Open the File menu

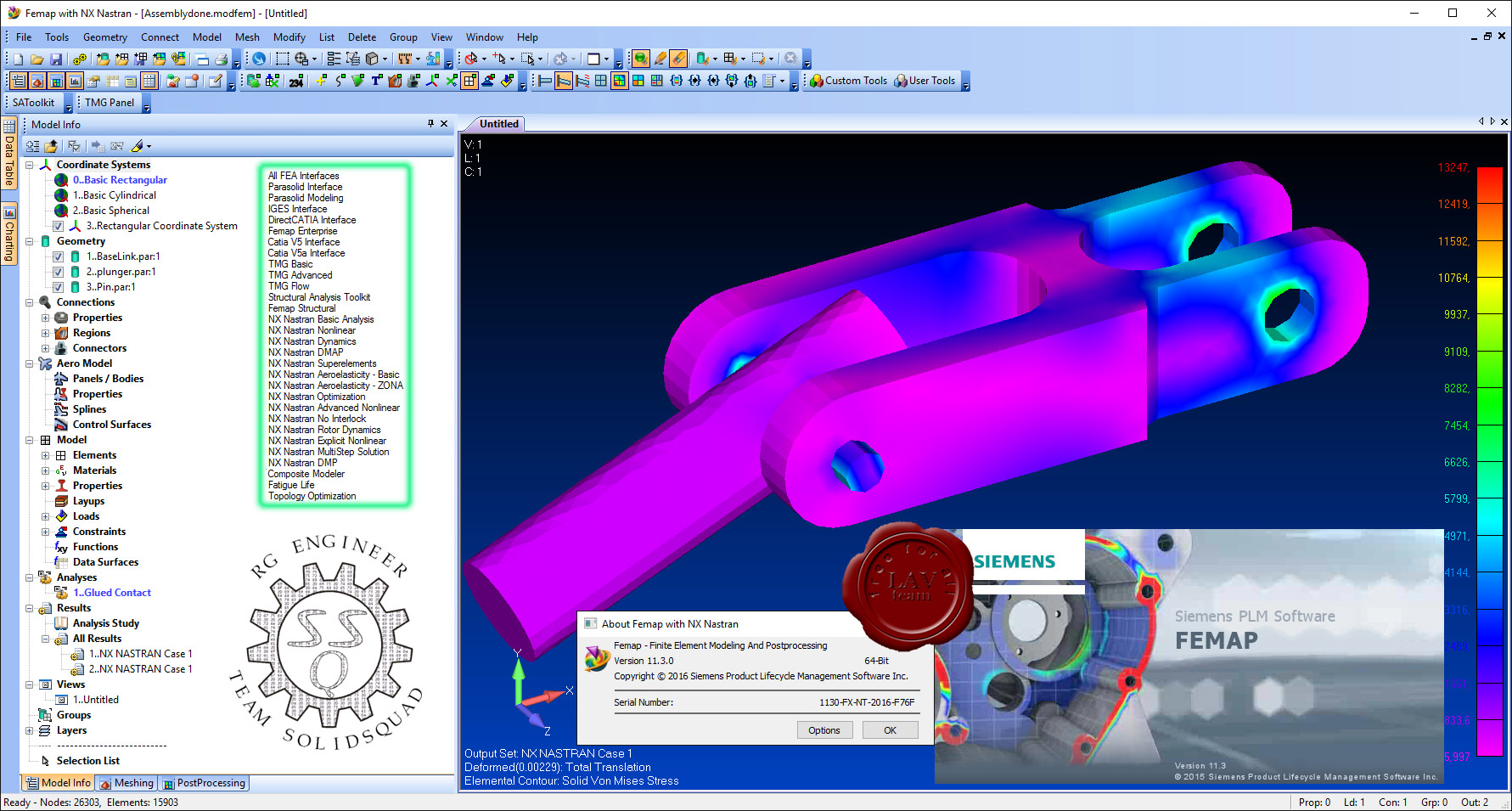click(24, 37)
